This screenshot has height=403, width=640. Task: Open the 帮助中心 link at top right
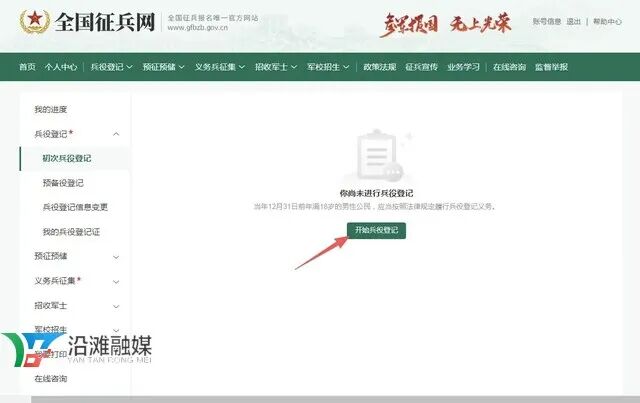tap(607, 21)
